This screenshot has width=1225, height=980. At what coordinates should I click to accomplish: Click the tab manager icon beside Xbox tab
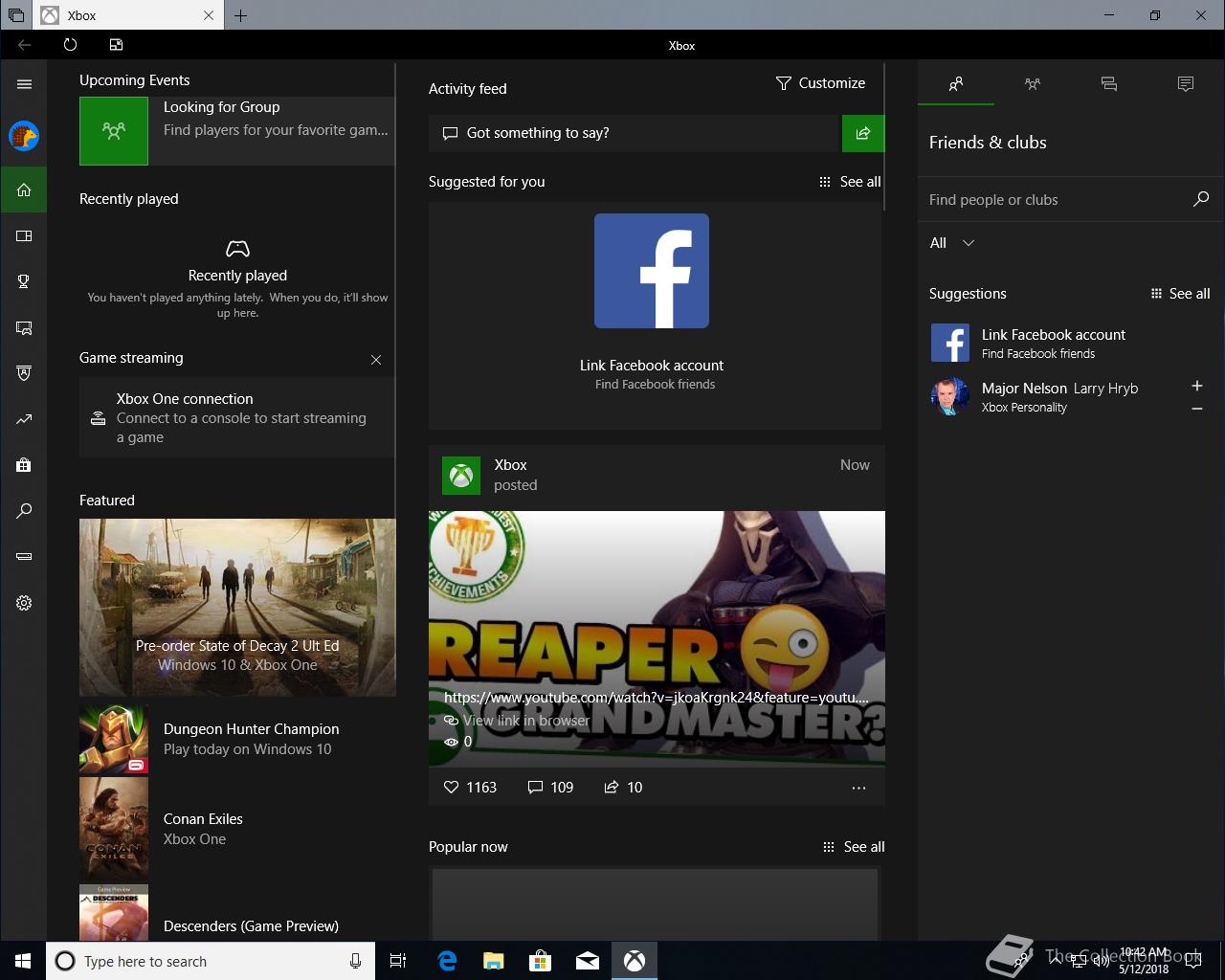(x=15, y=15)
